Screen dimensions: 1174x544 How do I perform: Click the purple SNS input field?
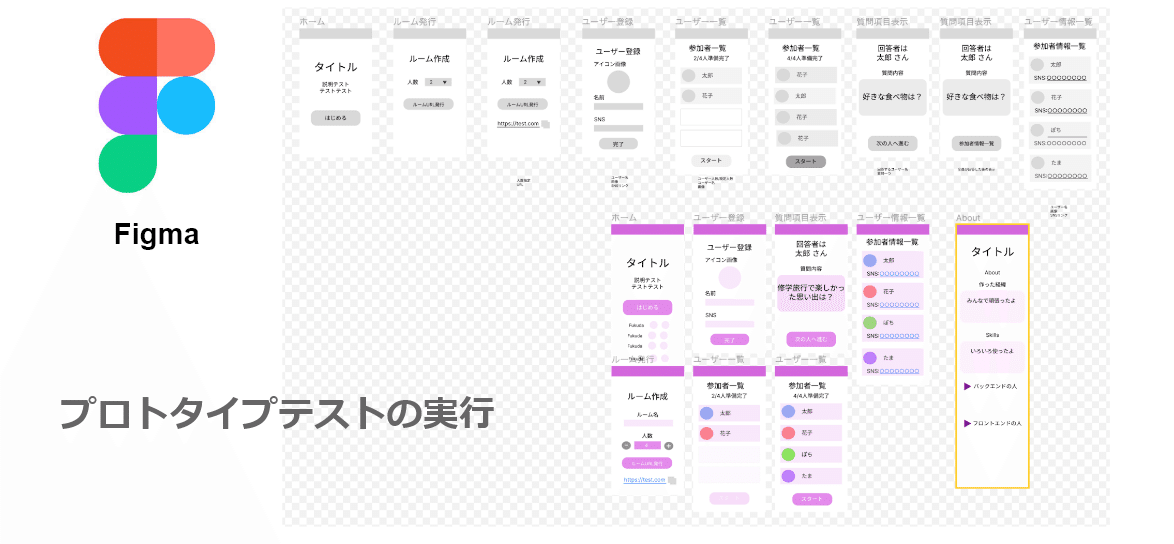(729, 324)
